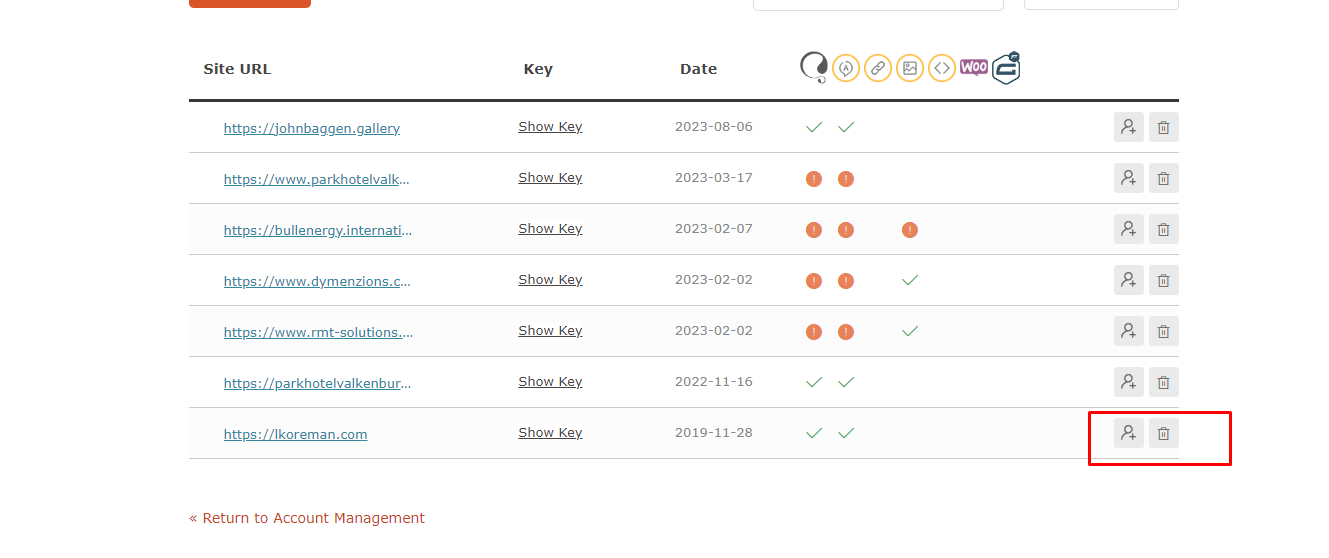Click WooCommerce icon in table header

974,67
